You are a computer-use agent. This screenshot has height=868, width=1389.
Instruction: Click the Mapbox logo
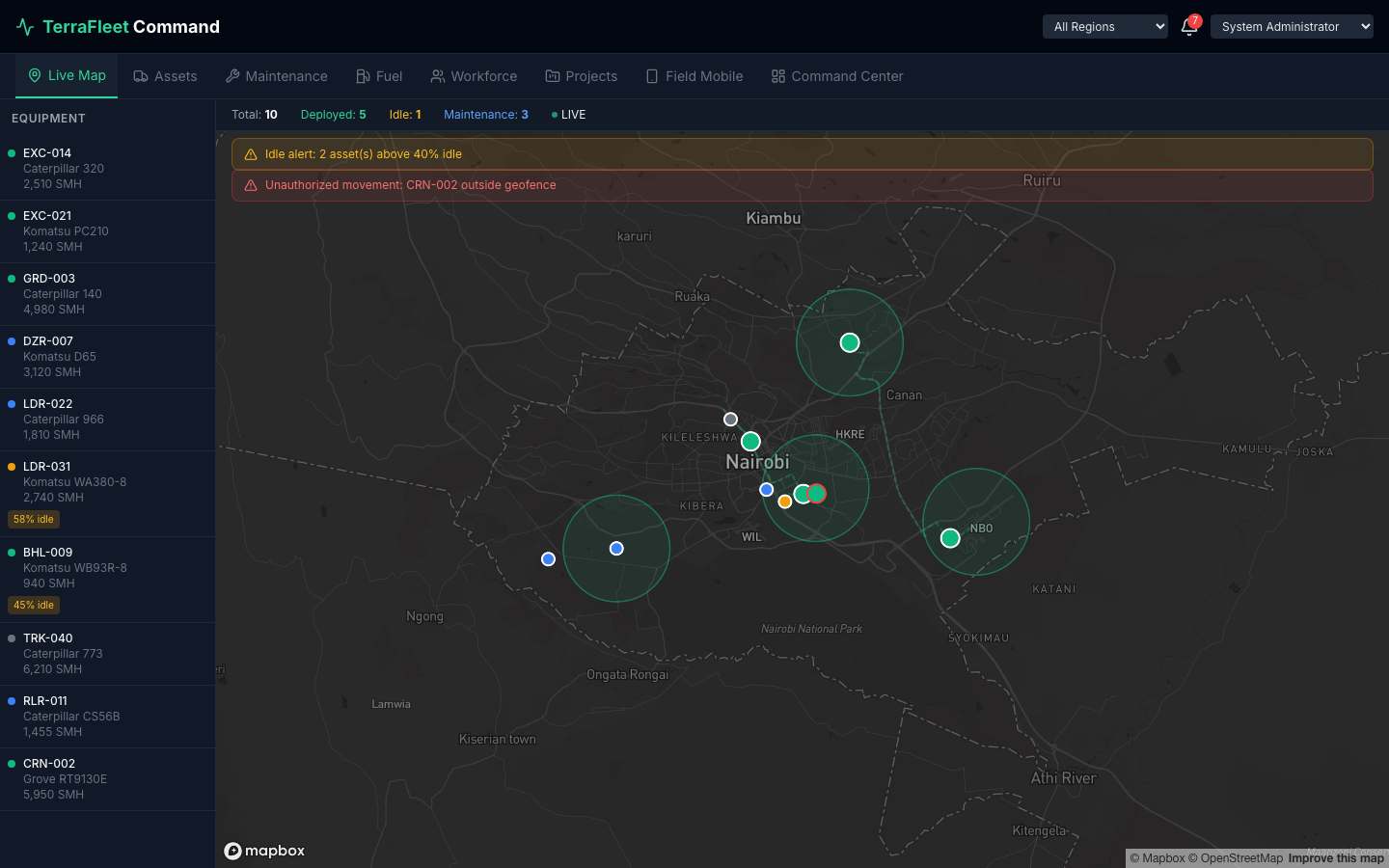pos(264,851)
